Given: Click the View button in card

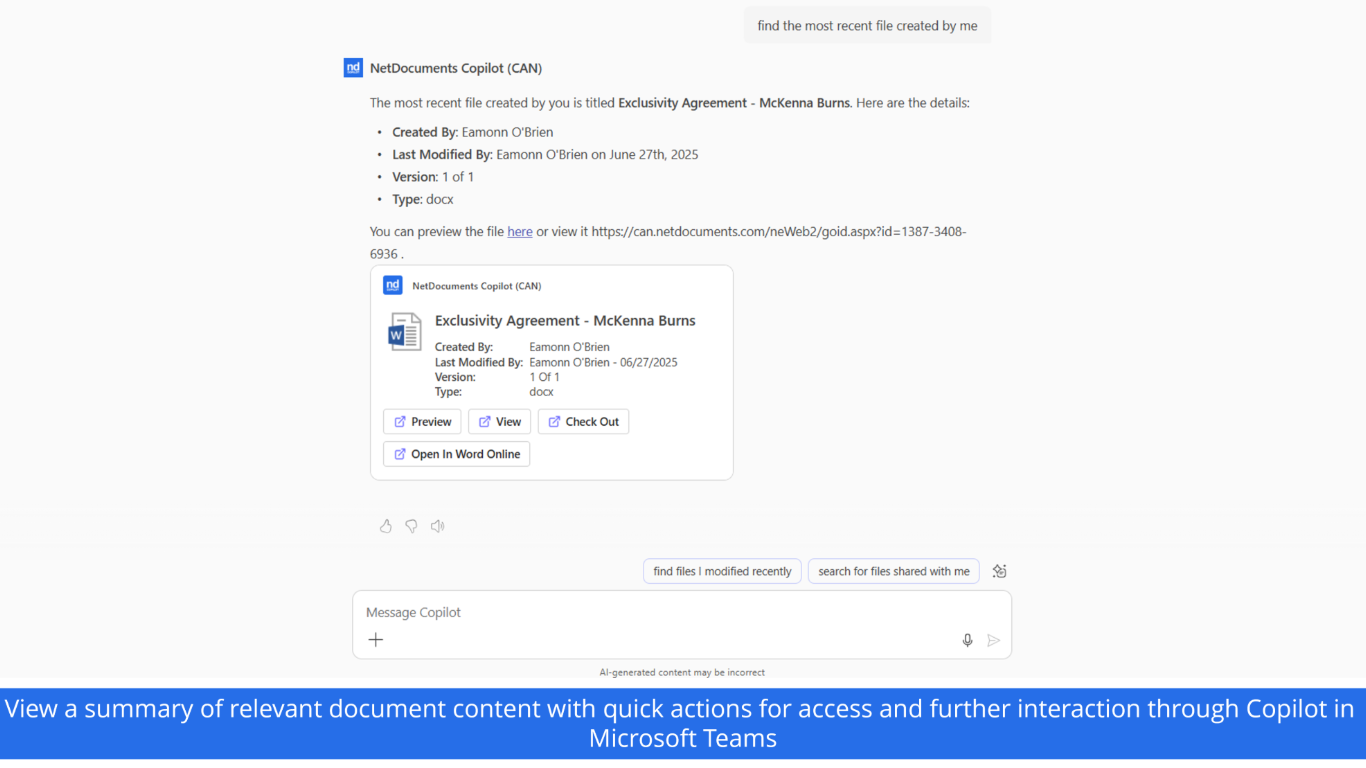Looking at the screenshot, I should pyautogui.click(x=499, y=422).
